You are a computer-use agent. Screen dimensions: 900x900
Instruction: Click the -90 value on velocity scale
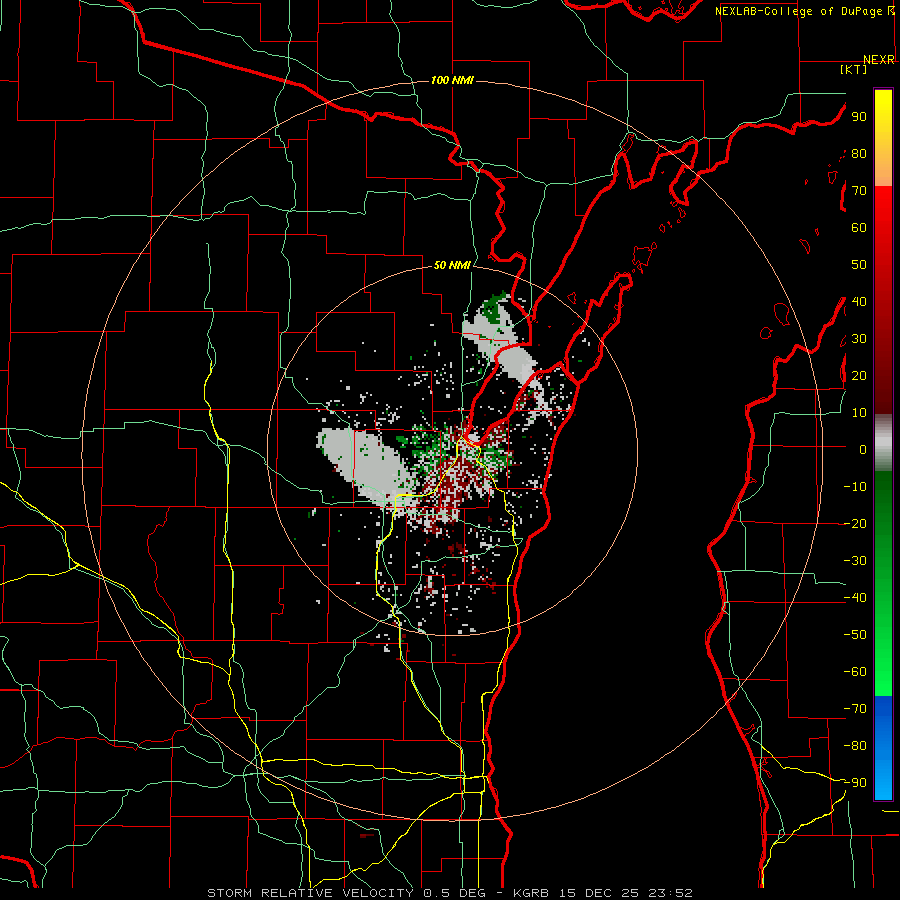coord(855,783)
